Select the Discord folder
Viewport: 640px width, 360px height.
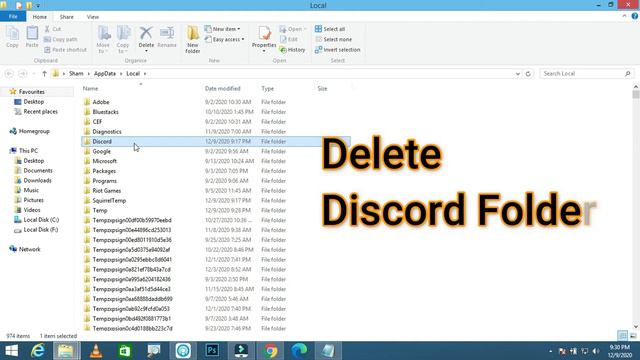(216, 142)
